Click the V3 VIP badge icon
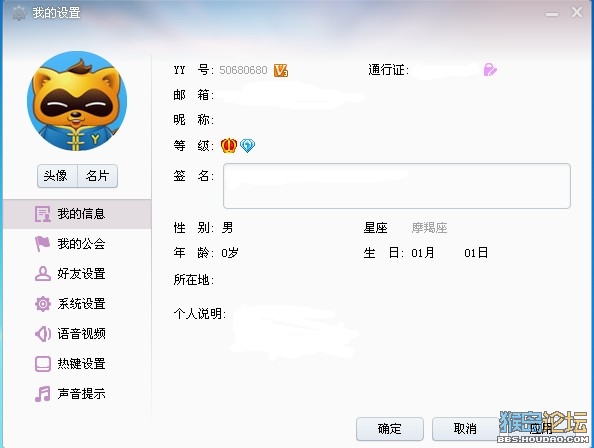 pyautogui.click(x=281, y=70)
